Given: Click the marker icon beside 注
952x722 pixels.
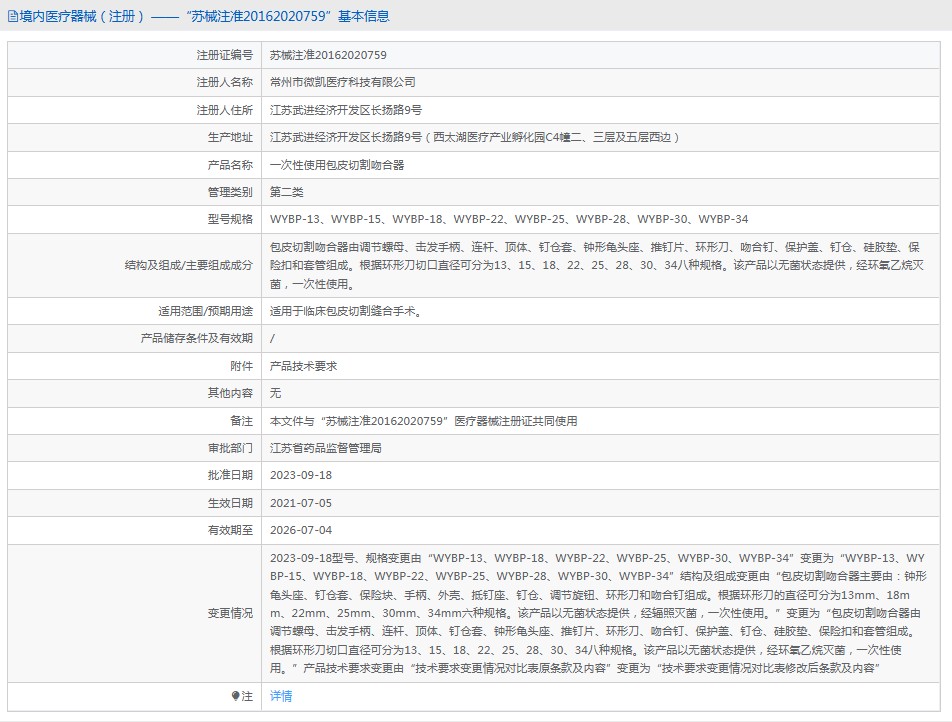Looking at the screenshot, I should pos(235,696).
